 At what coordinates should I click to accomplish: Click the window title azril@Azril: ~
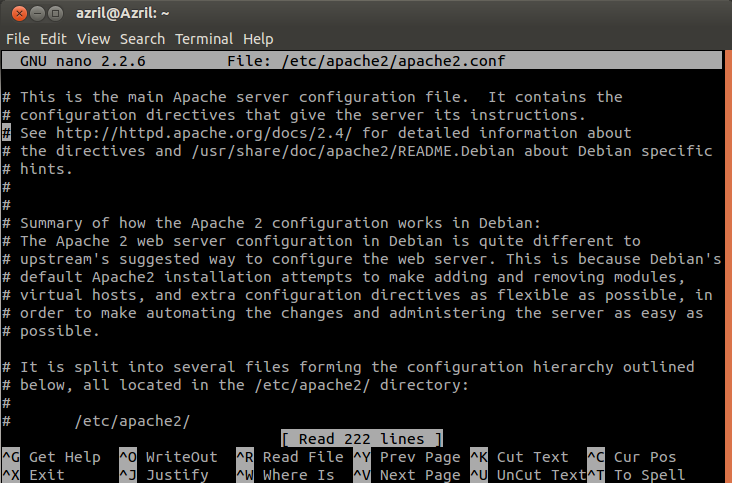click(x=122, y=14)
